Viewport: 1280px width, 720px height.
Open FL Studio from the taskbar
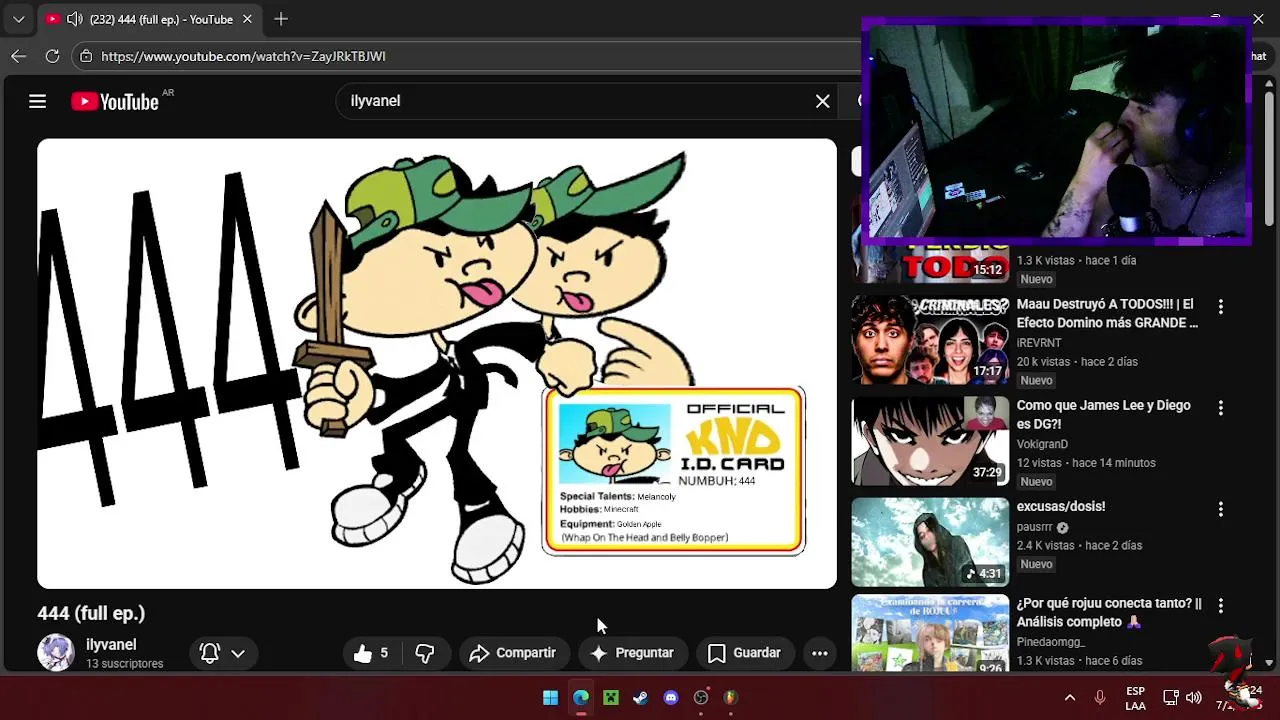[x=730, y=698]
